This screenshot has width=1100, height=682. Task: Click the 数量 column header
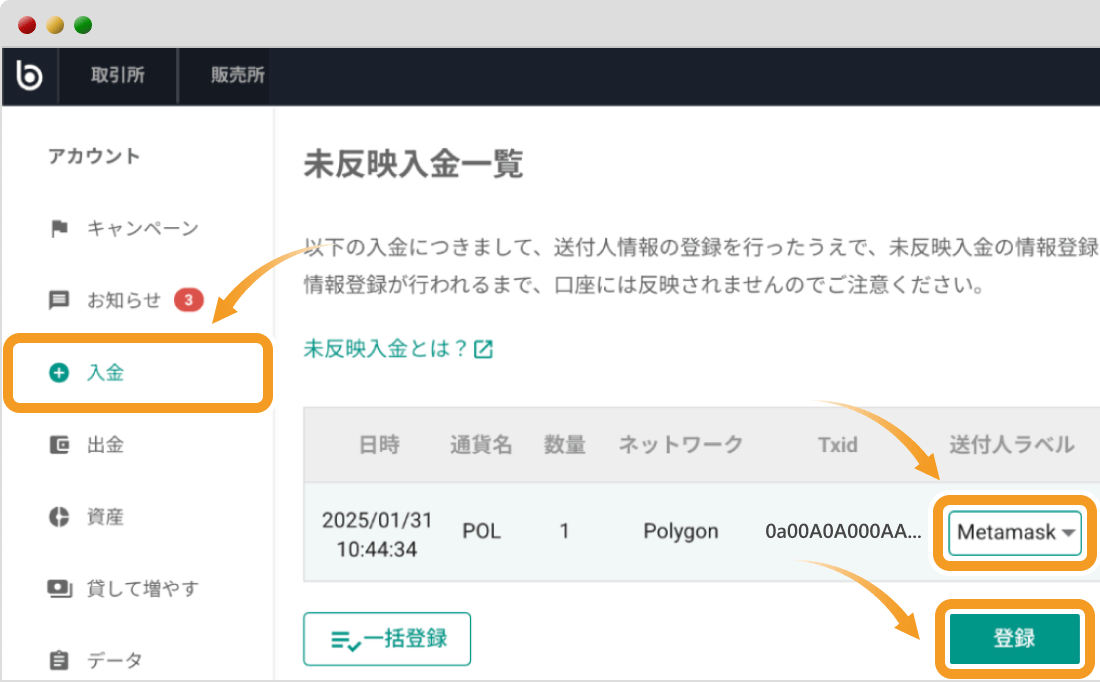[x=565, y=445]
